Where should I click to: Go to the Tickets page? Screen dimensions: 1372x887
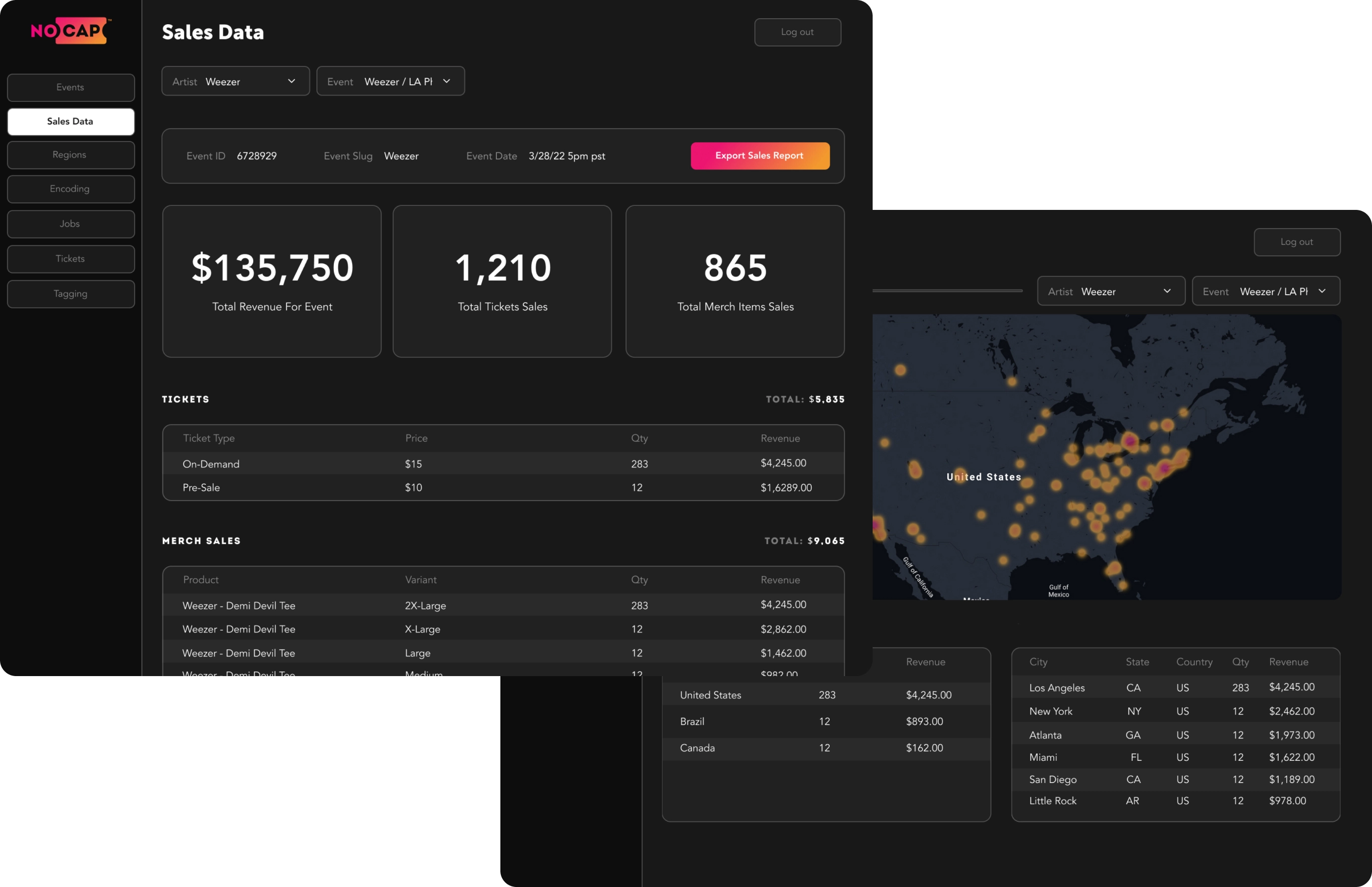(70, 259)
